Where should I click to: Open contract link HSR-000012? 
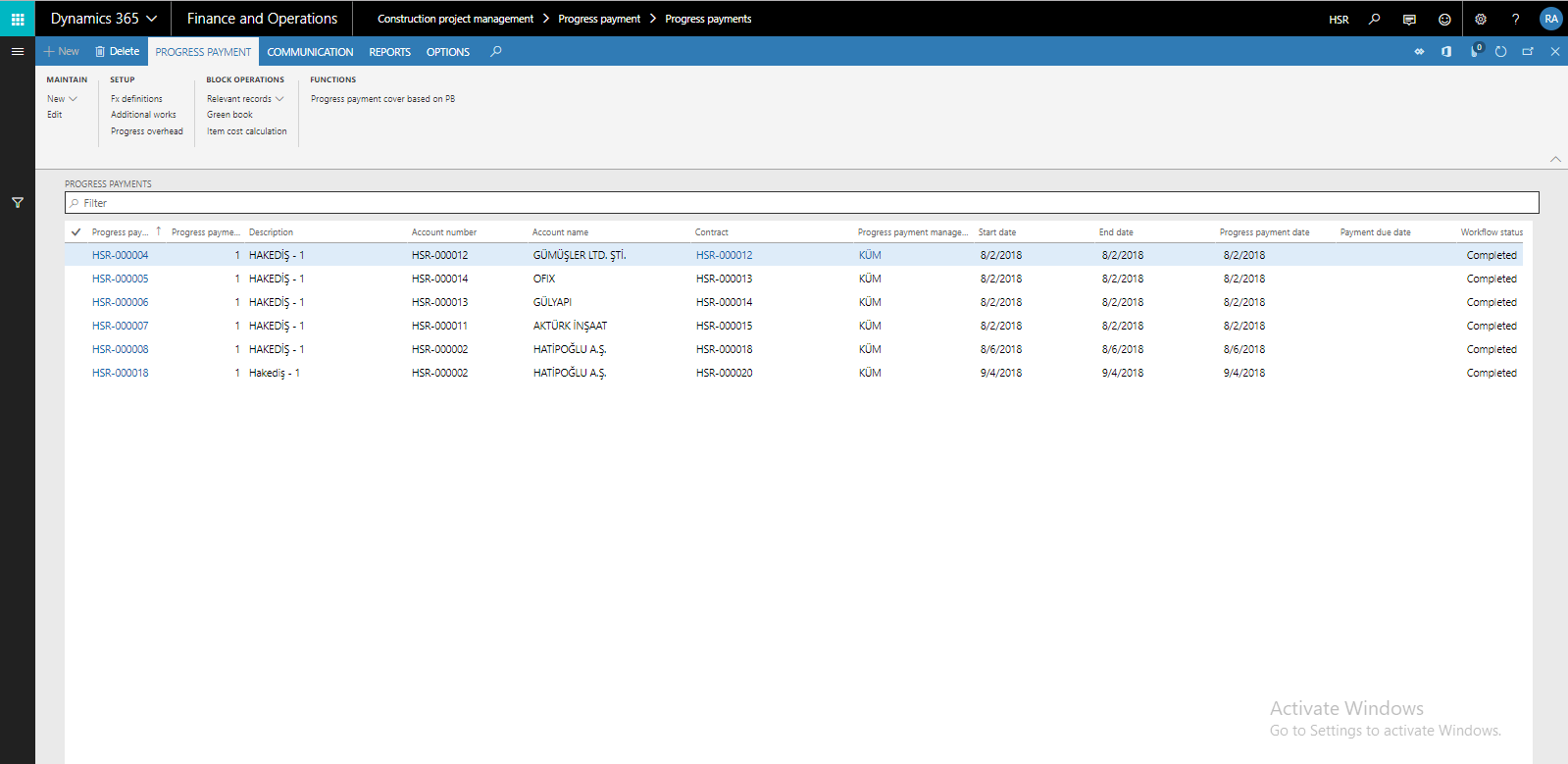pyautogui.click(x=725, y=255)
